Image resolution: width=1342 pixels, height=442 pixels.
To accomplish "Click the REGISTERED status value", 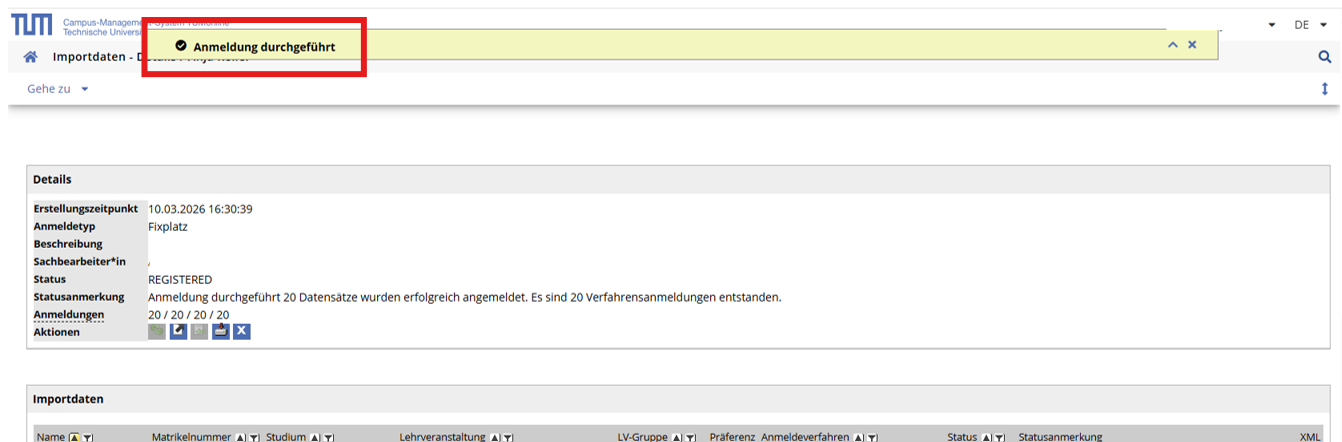I will coord(180,279).
